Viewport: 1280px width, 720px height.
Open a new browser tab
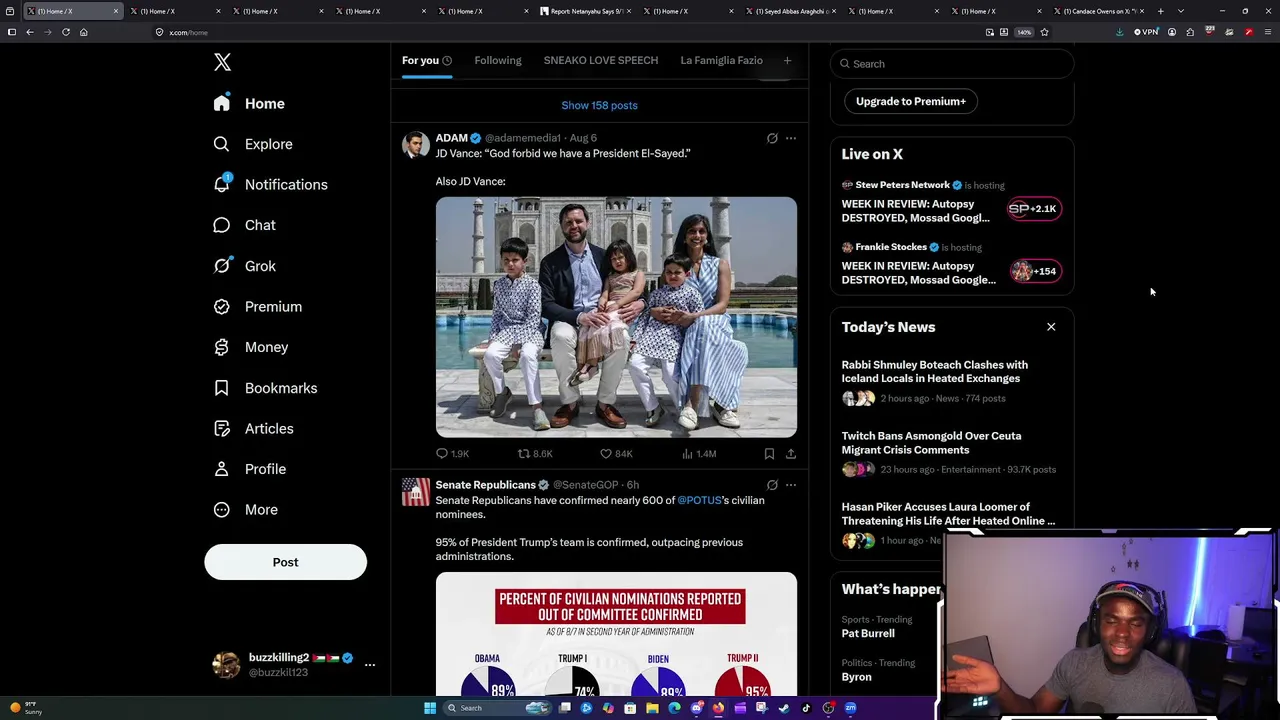pyautogui.click(x=1160, y=11)
